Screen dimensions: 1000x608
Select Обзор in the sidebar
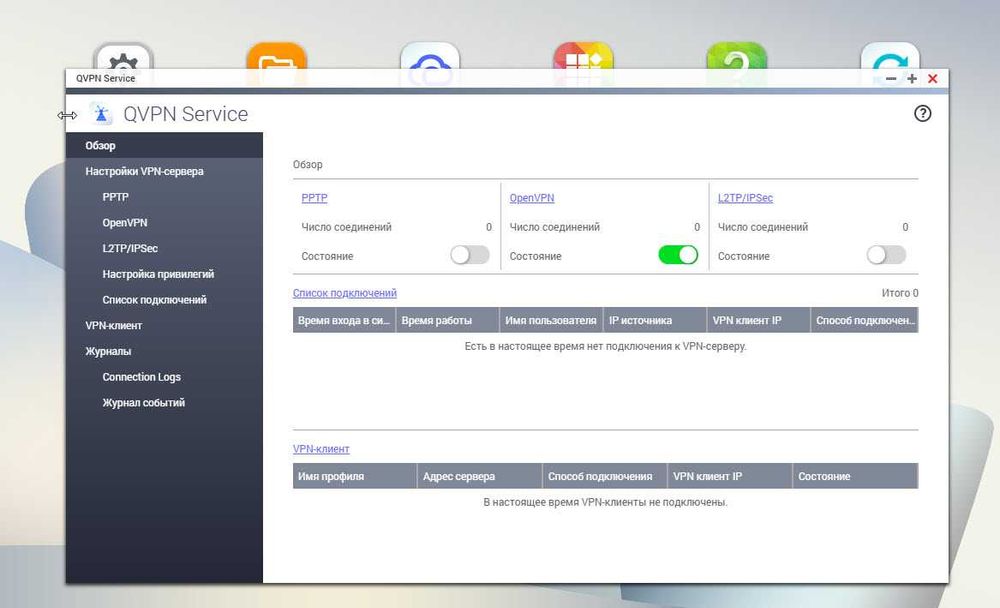[164, 145]
